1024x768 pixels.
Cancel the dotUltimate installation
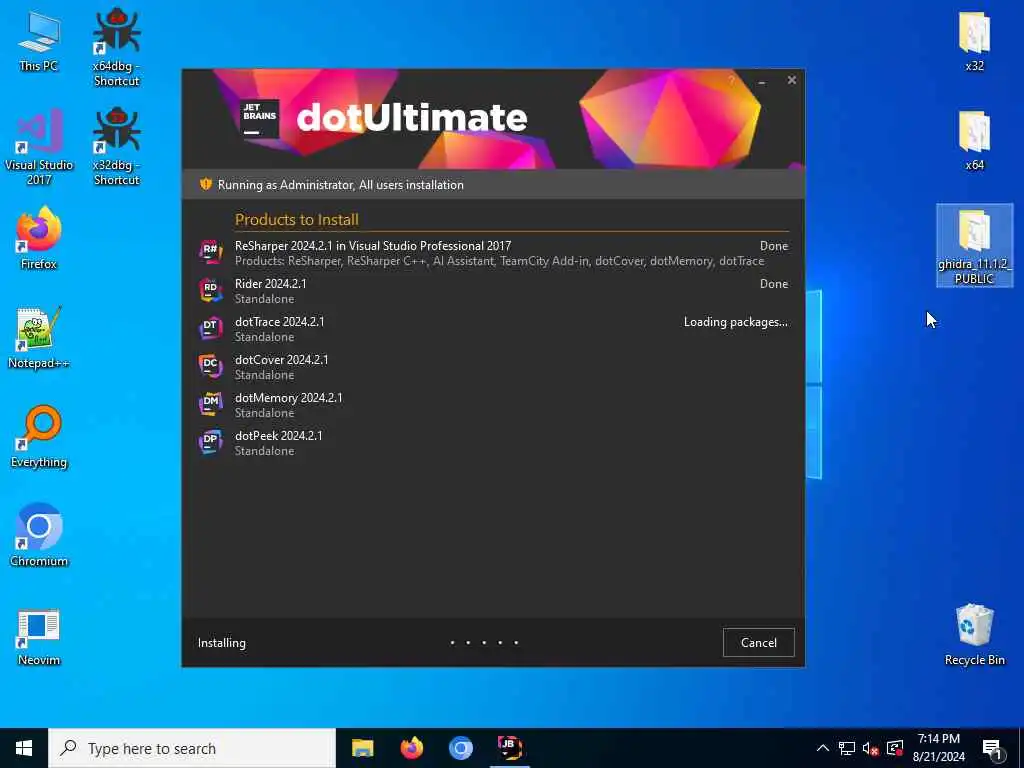(758, 643)
